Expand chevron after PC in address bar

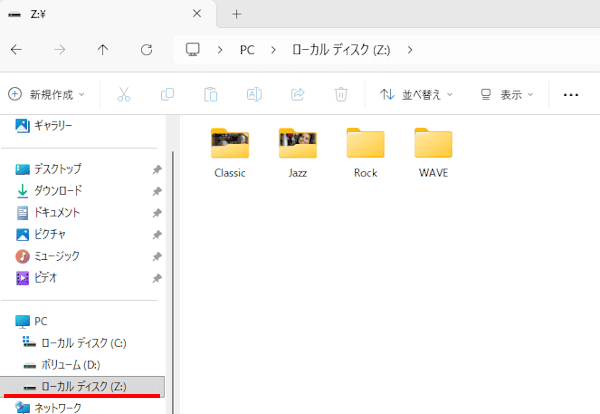coord(273,50)
